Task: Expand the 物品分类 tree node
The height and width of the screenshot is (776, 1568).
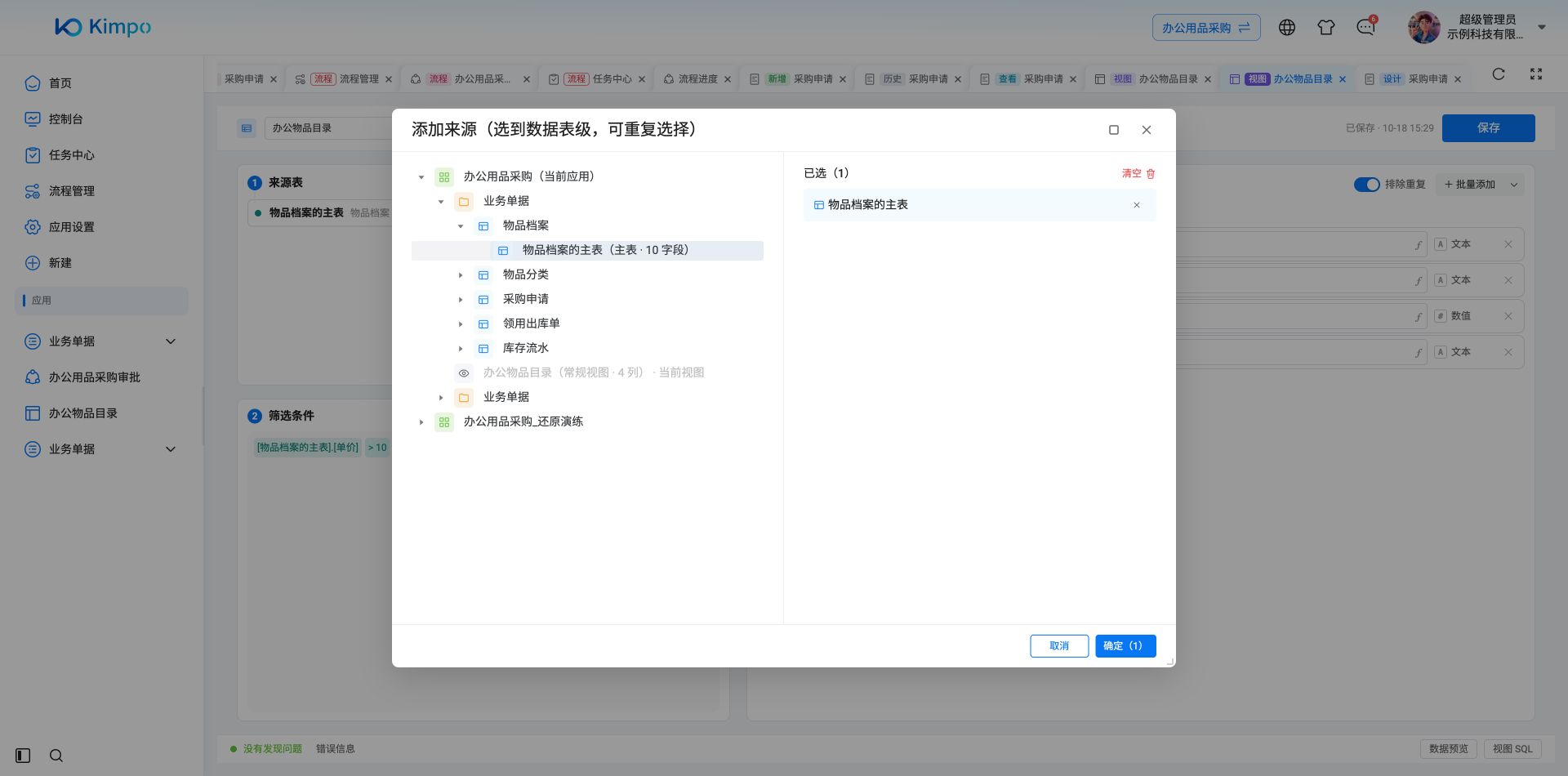Action: 461,275
